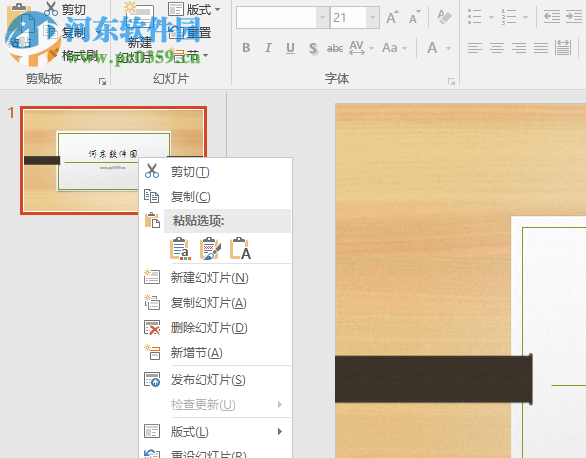
Task: Click 重置 reset slide button
Action: (190, 33)
